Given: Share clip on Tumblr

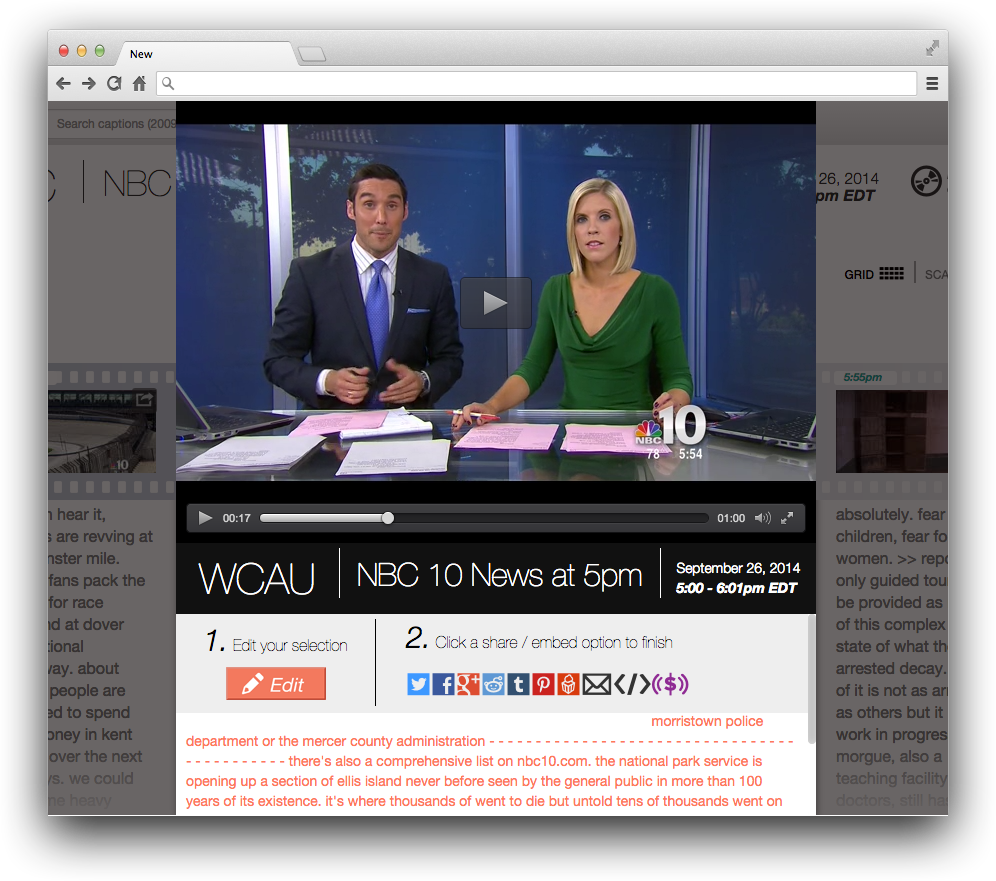Looking at the screenshot, I should [518, 684].
